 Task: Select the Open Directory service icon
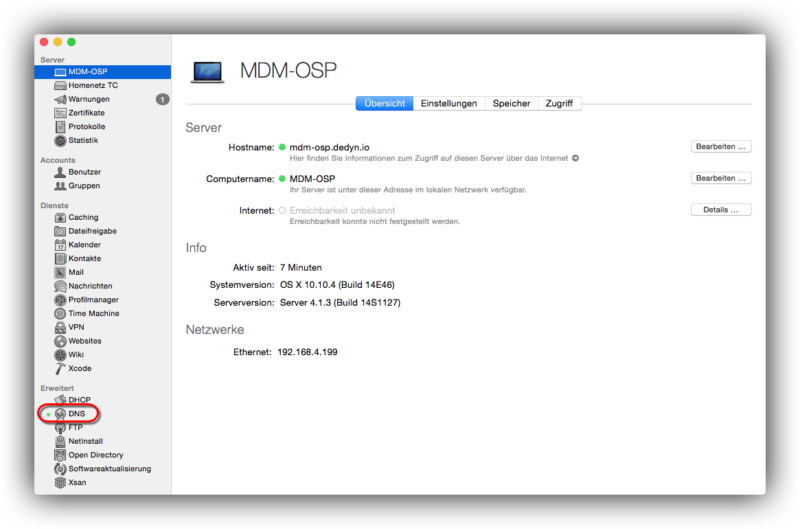pyautogui.click(x=60, y=455)
